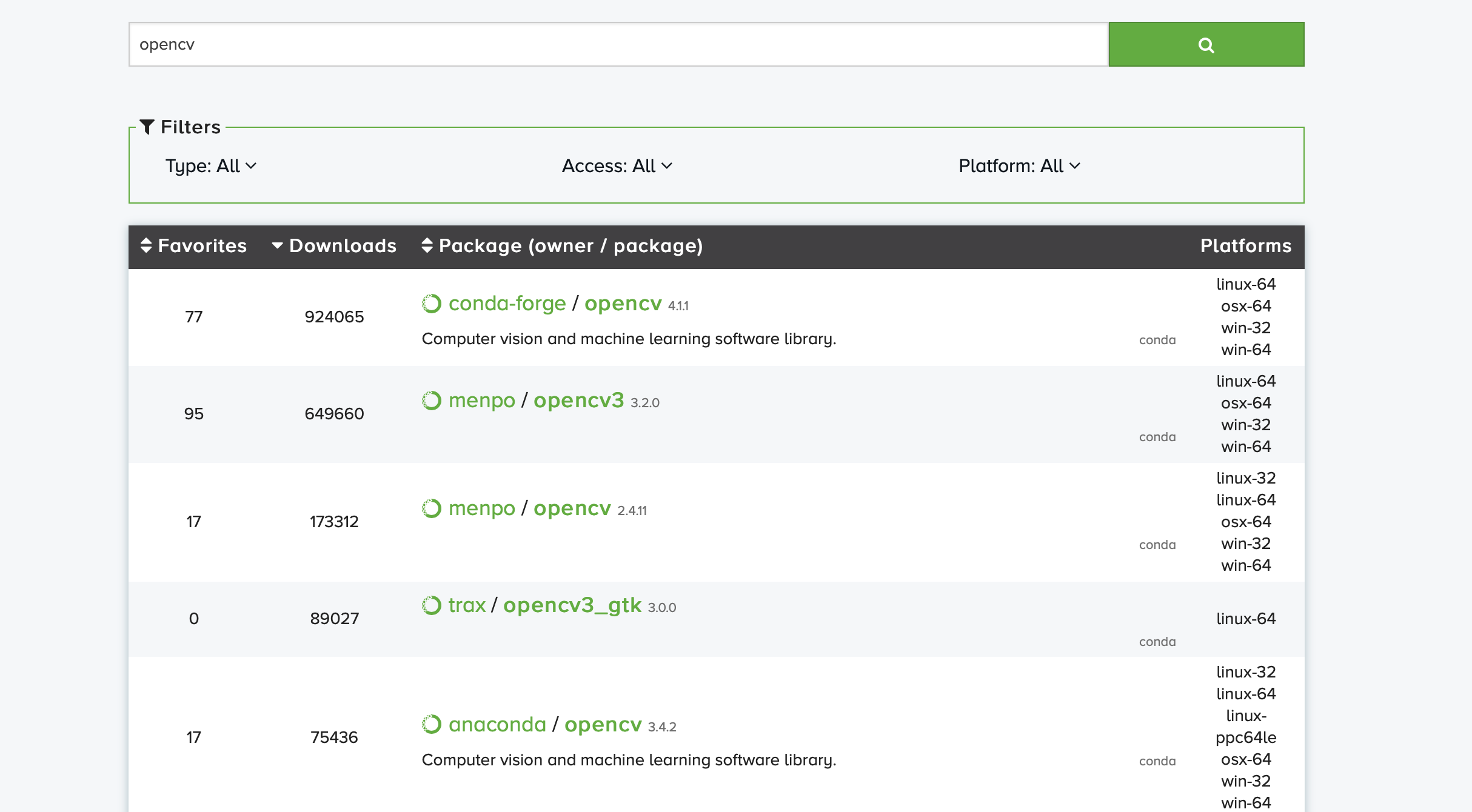The image size is (1472, 812).
Task: Open the menpo owner link for opencv3
Action: 482,400
